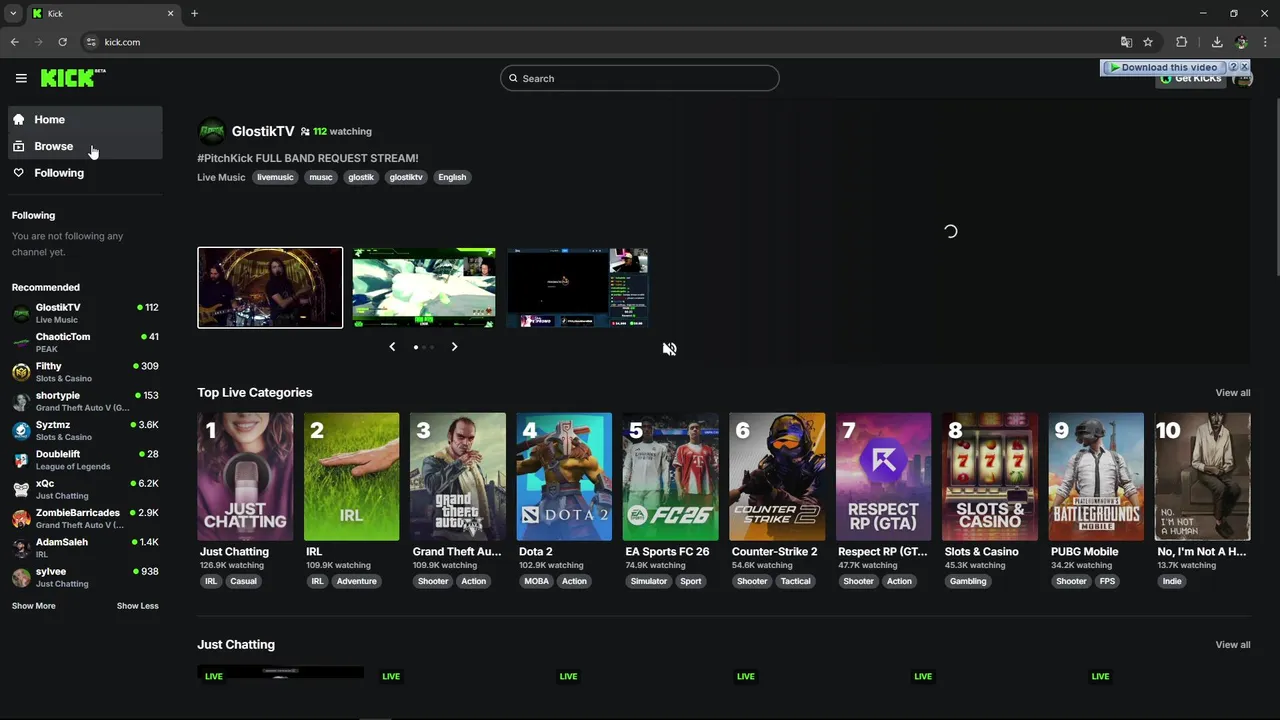
Task: Select the Tactical tag
Action: point(796,581)
